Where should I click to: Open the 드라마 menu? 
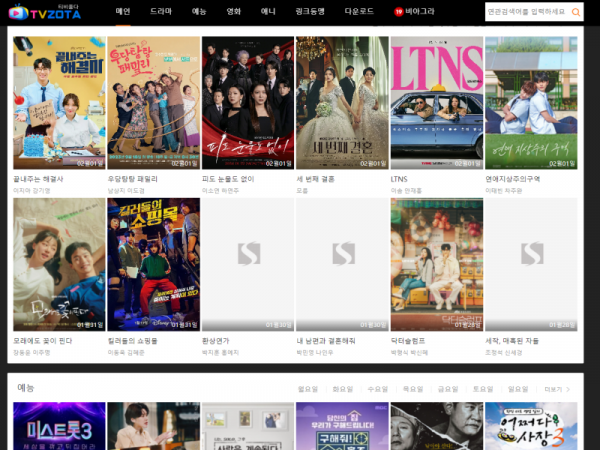pos(161,12)
